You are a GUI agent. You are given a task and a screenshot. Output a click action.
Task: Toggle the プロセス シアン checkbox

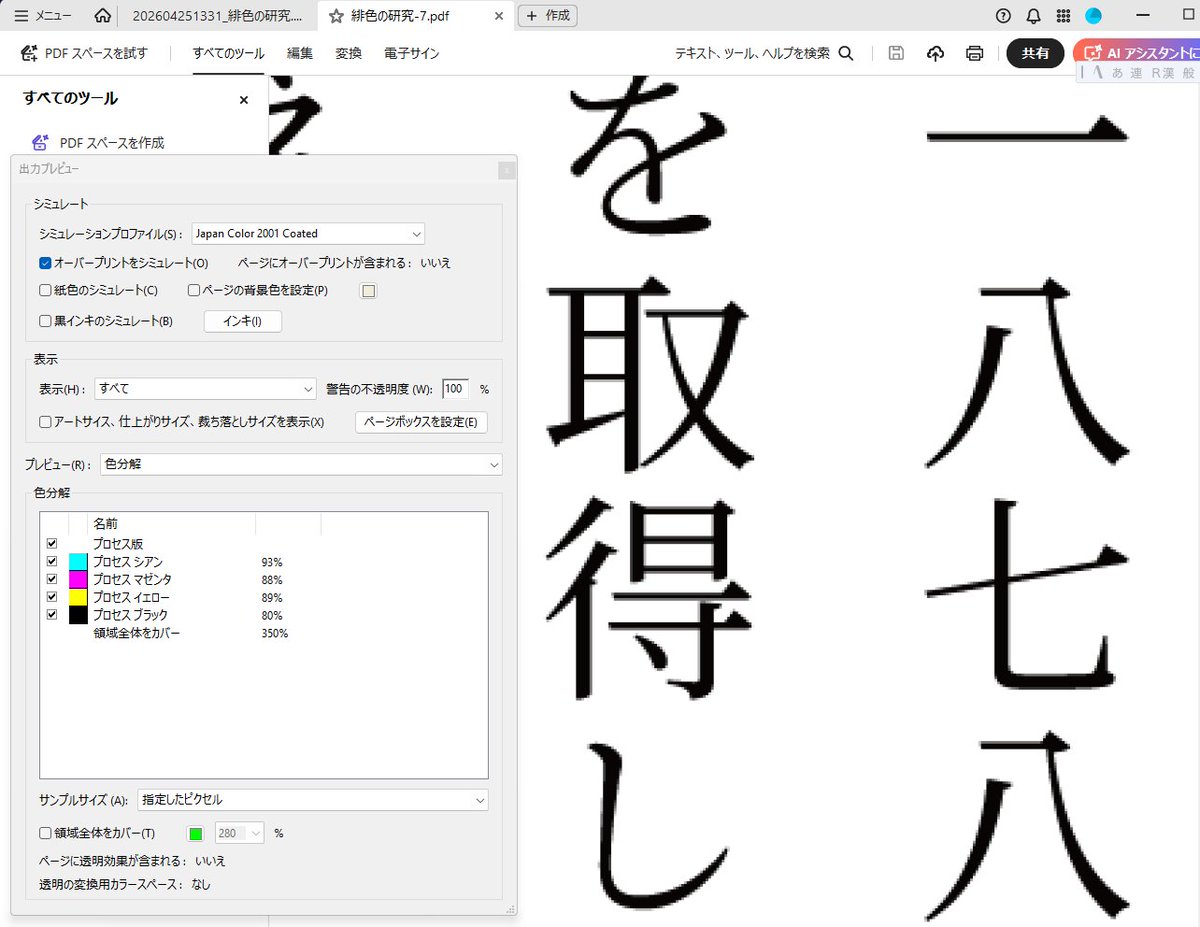click(51, 561)
